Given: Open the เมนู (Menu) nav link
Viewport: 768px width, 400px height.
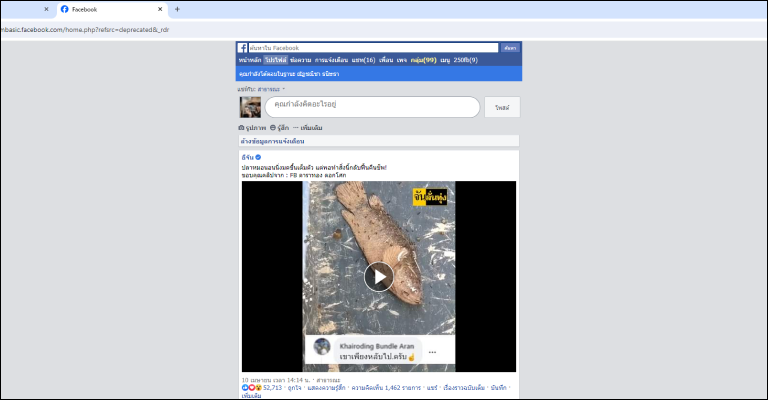Looking at the screenshot, I should pos(445,60).
